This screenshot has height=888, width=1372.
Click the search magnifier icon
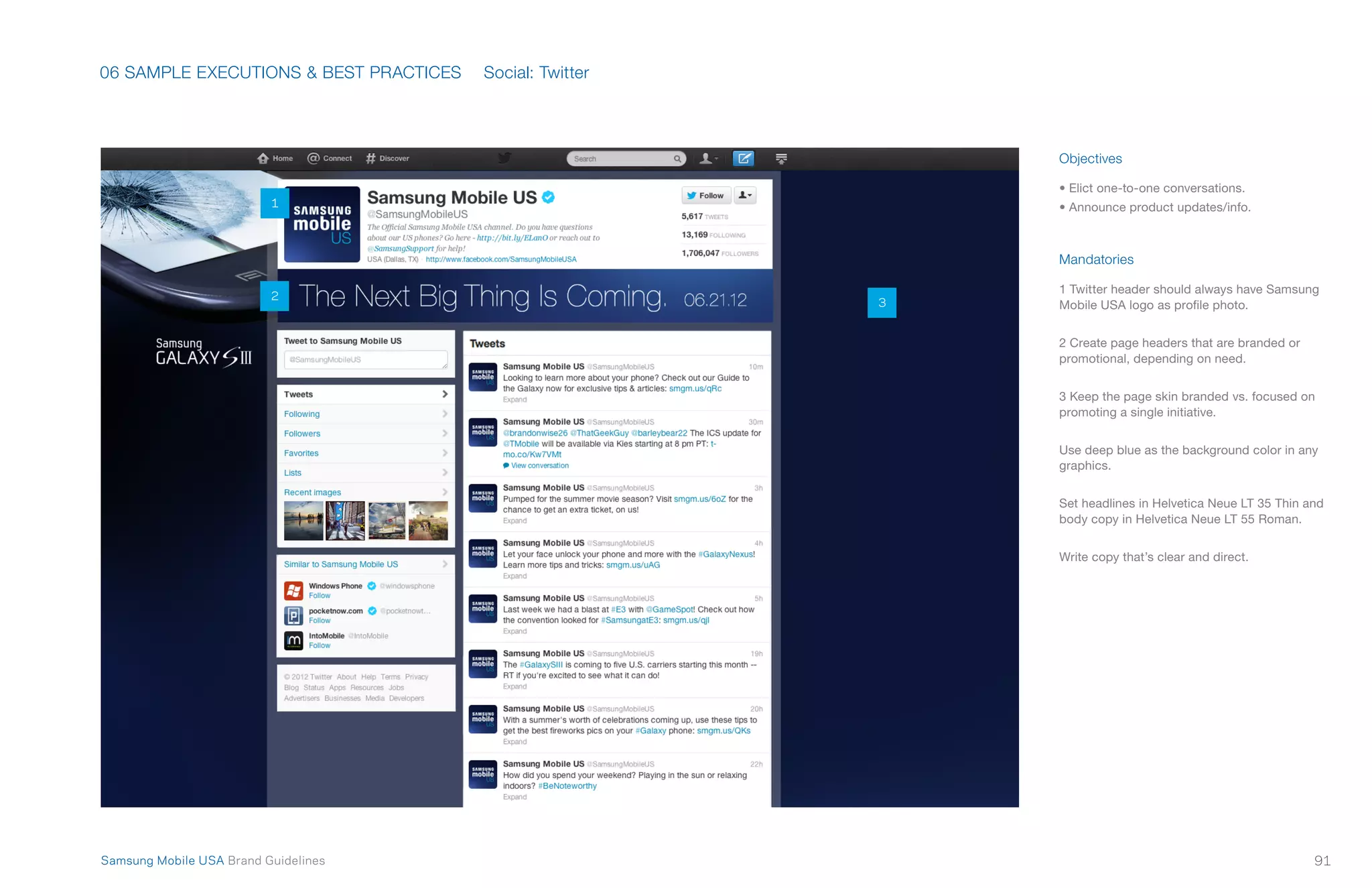pyautogui.click(x=678, y=159)
